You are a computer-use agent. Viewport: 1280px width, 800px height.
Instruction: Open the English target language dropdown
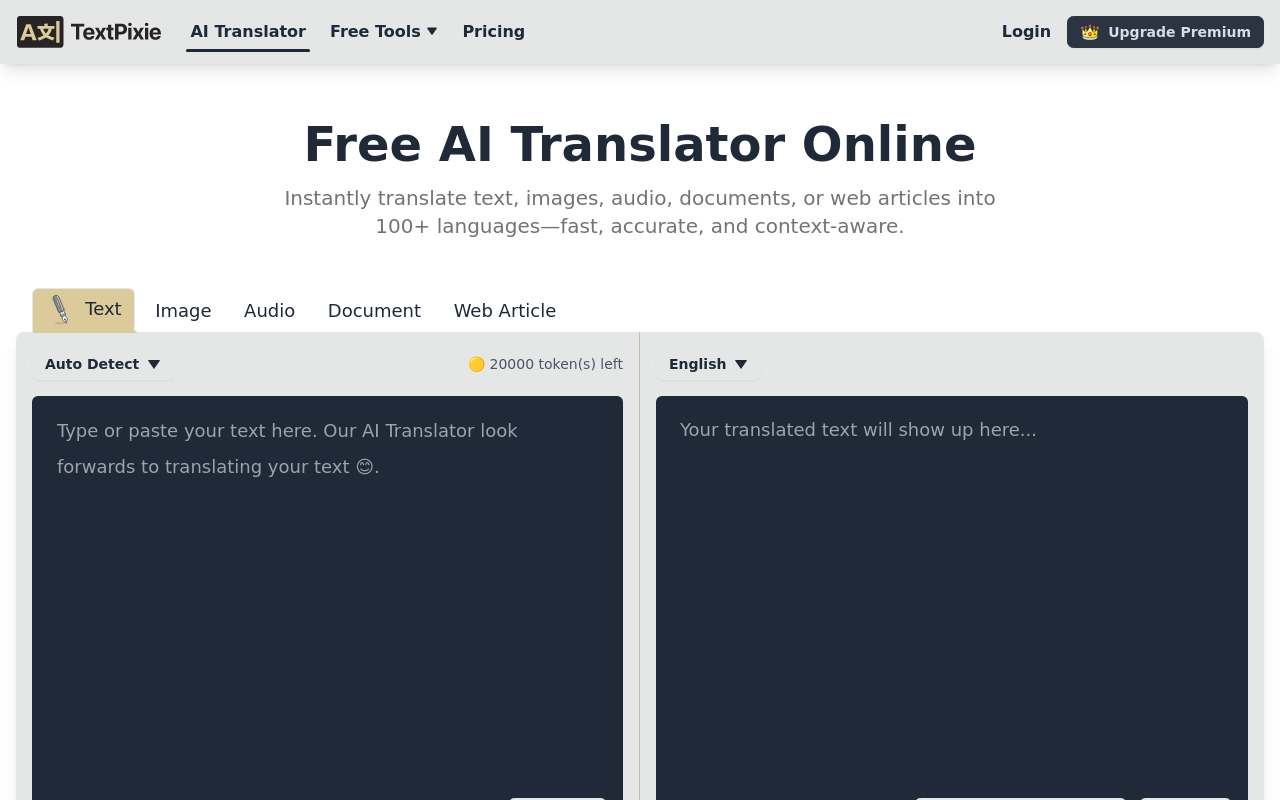(707, 364)
